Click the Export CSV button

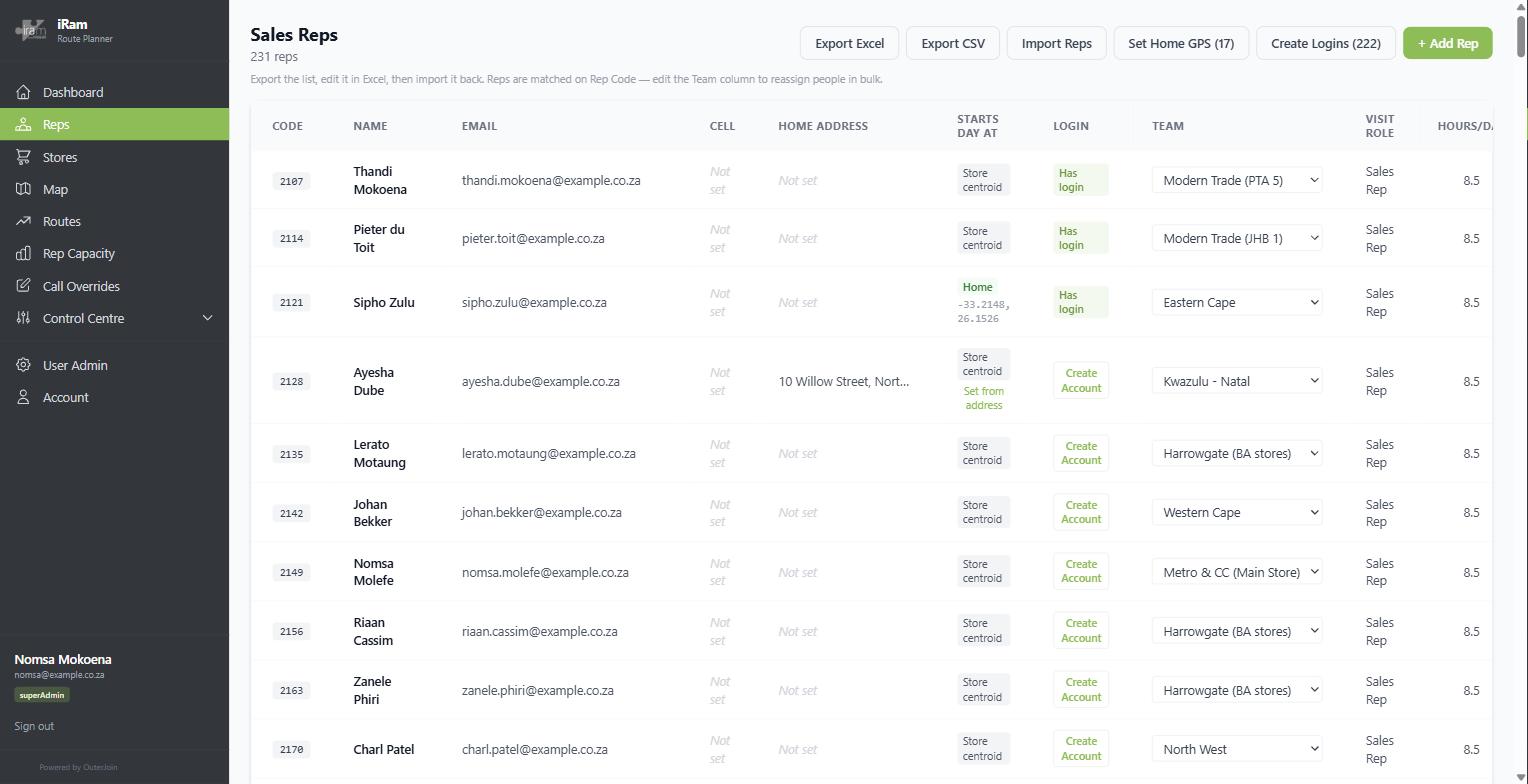[x=953, y=43]
